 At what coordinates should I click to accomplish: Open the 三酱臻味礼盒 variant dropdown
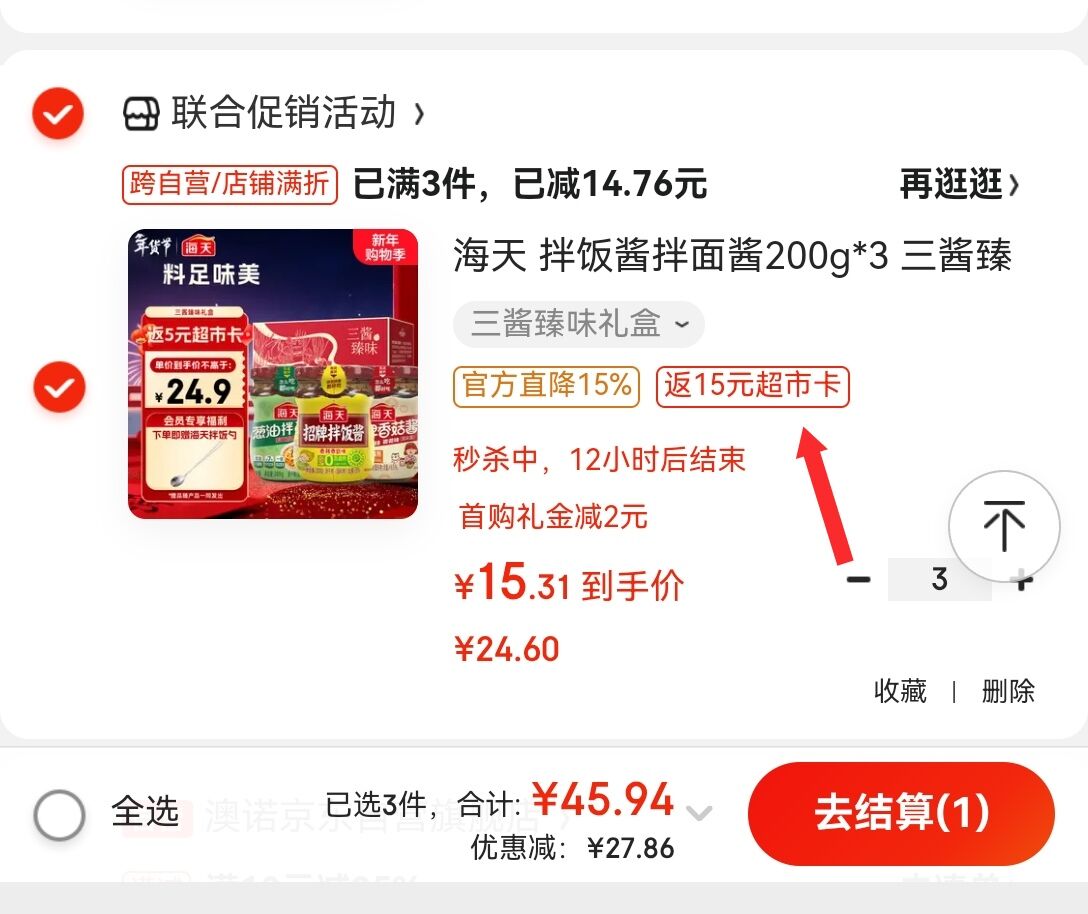(579, 324)
